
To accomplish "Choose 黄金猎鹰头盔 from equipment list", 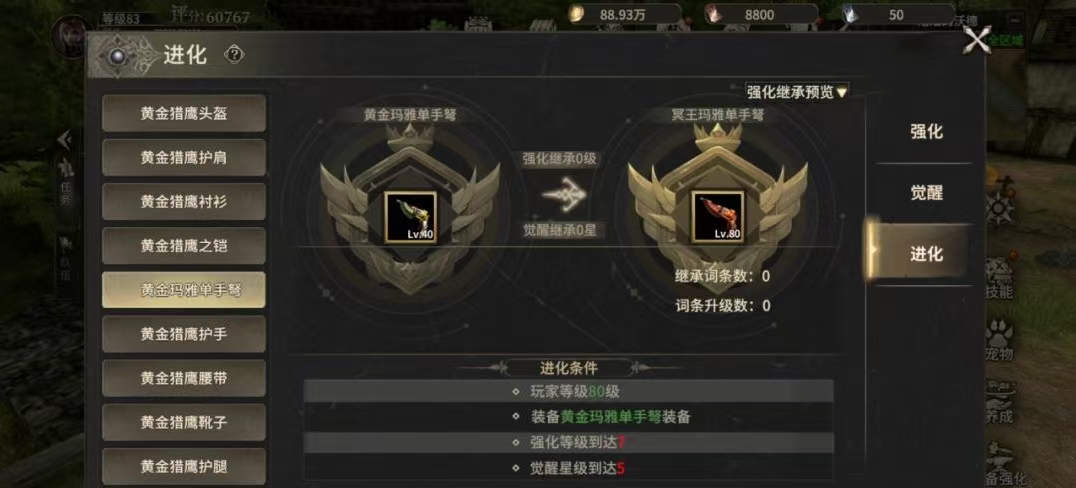I will pyautogui.click(x=184, y=113).
